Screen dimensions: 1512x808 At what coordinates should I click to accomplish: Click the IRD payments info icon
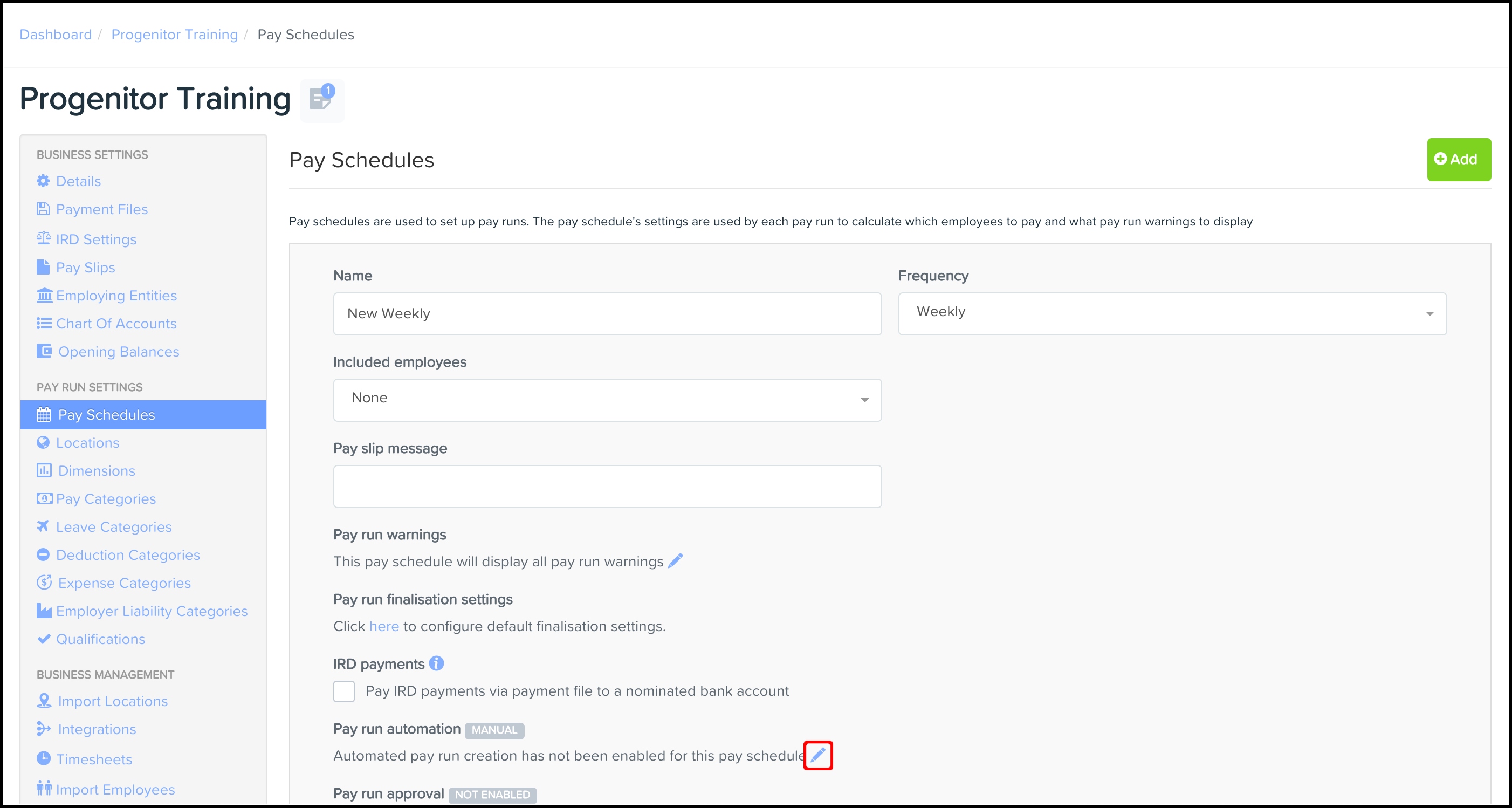(436, 663)
